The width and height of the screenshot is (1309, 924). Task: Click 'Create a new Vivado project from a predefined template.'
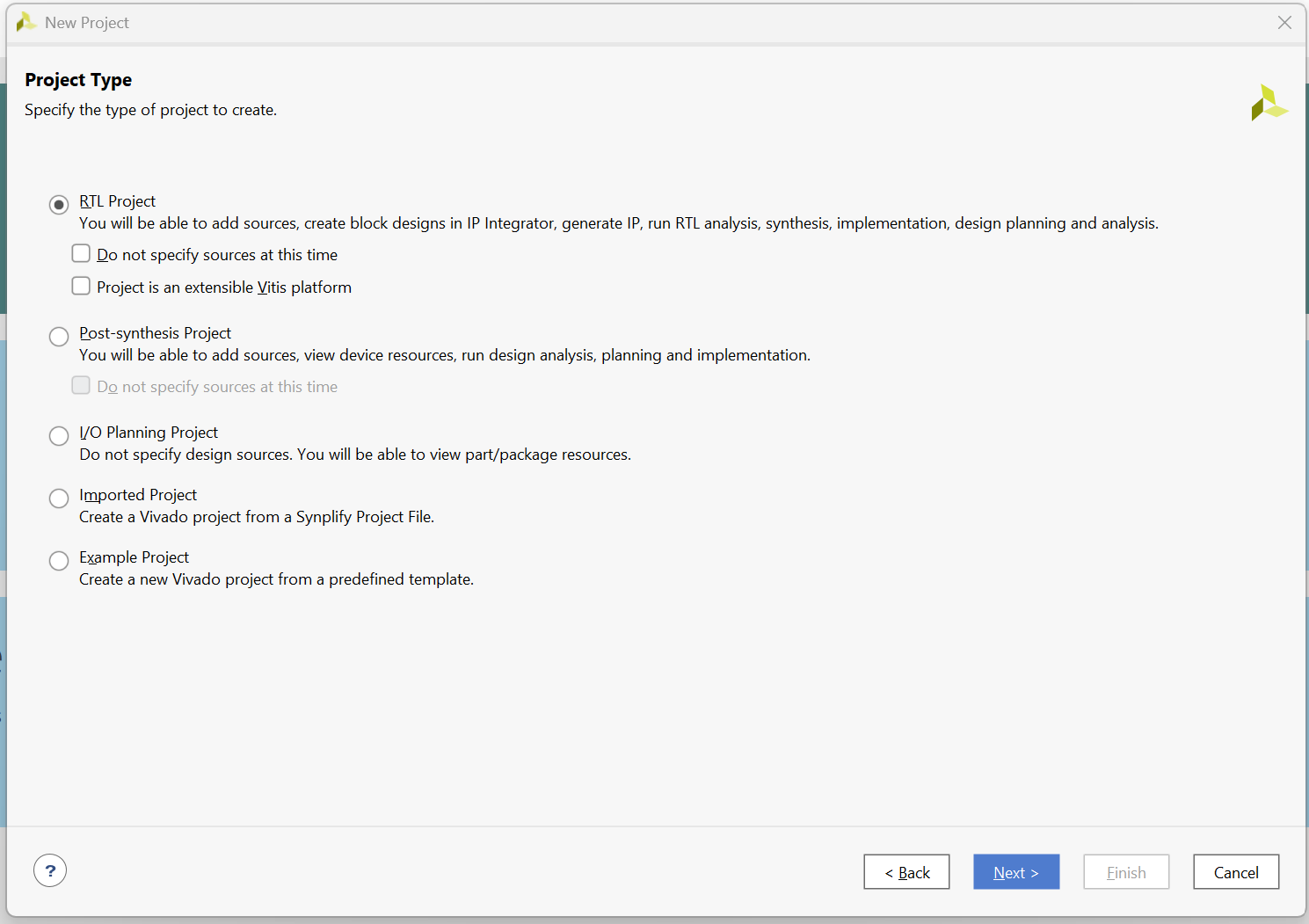click(x=276, y=579)
